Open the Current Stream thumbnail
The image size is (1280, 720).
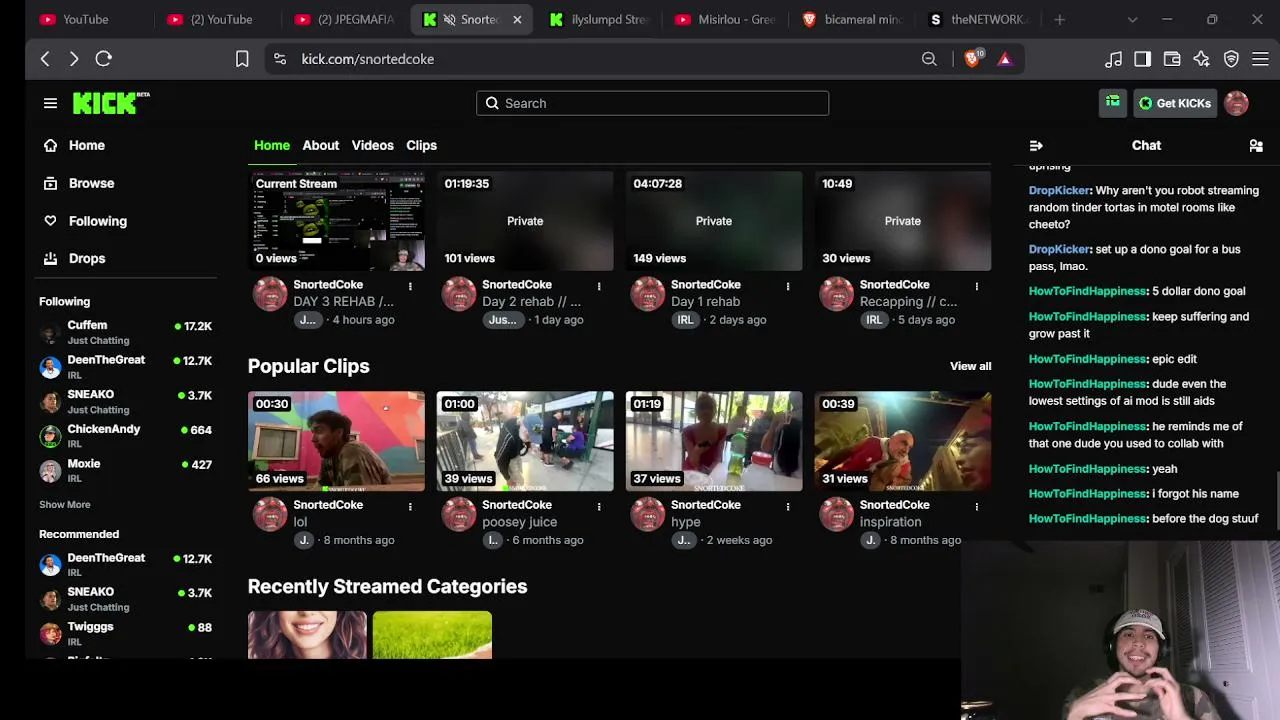pyautogui.click(x=336, y=221)
